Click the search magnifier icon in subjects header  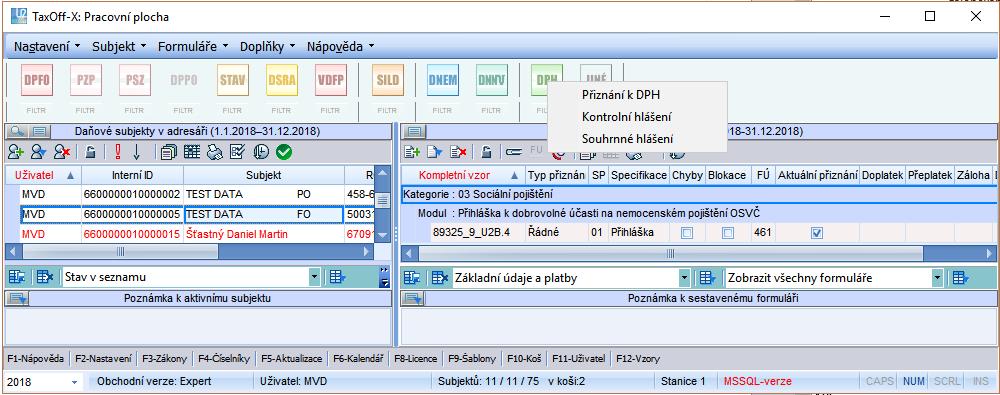click(x=17, y=131)
